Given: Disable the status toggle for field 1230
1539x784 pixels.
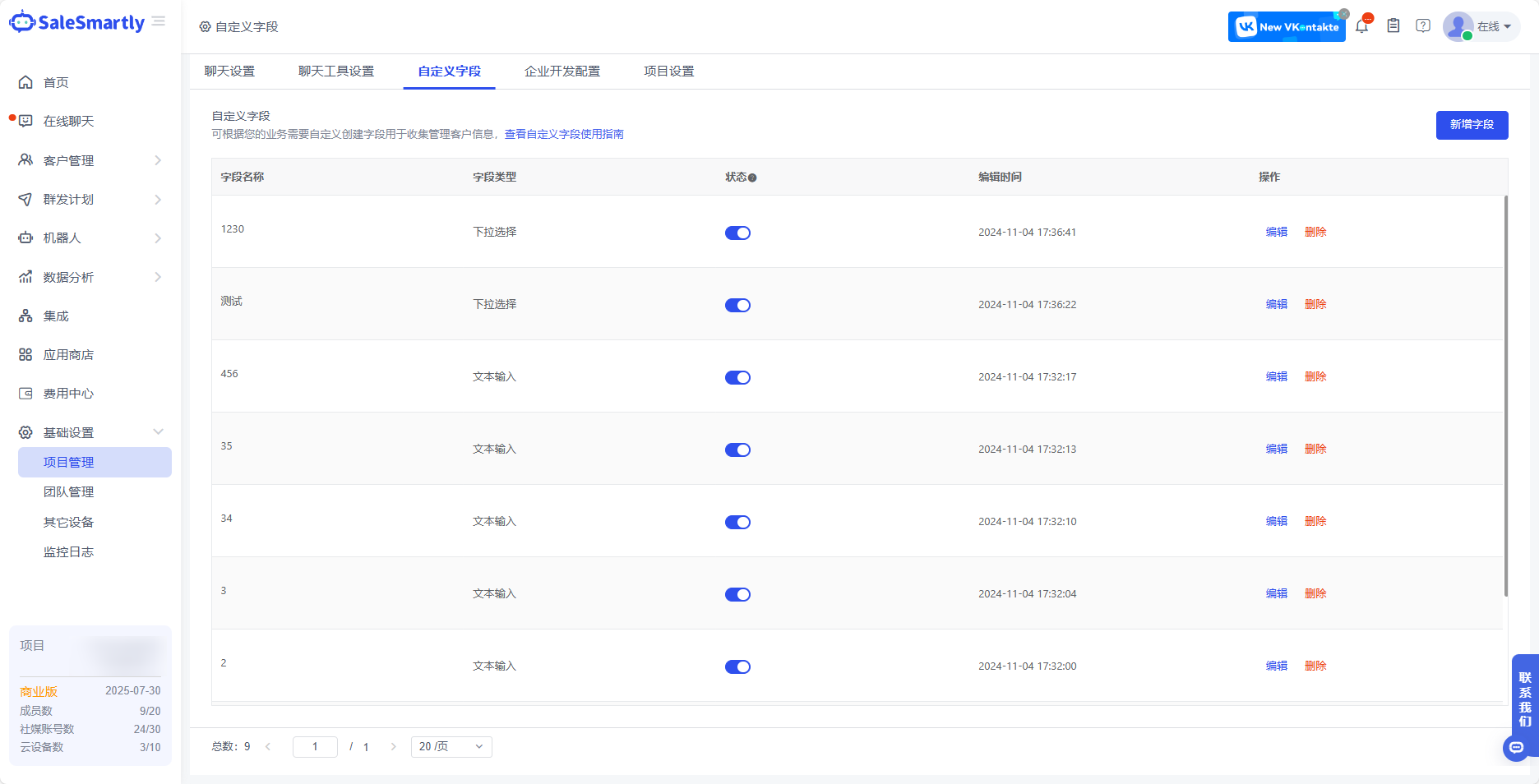Looking at the screenshot, I should point(737,233).
